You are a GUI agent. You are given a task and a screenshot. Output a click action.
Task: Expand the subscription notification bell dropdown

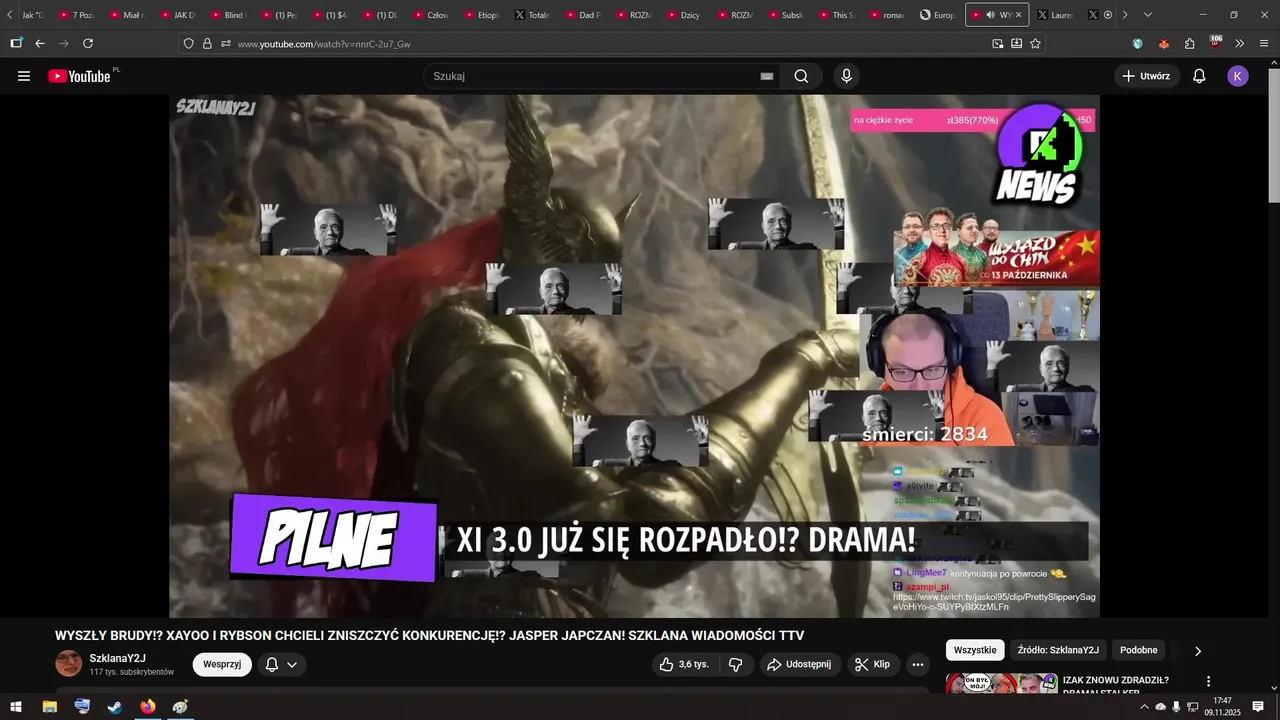tap(282, 664)
